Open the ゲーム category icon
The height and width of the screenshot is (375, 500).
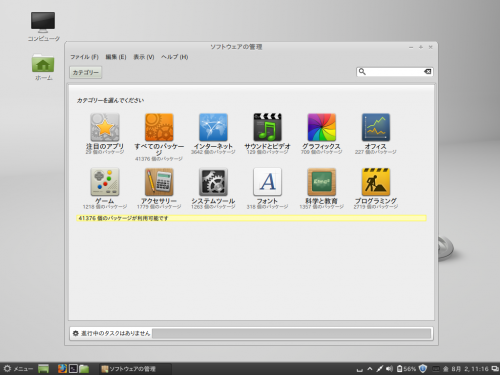point(105,182)
